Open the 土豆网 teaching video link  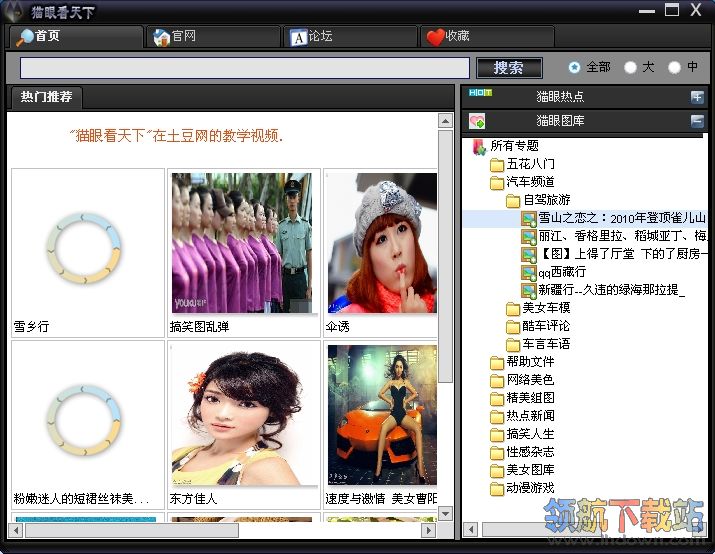pos(176,136)
